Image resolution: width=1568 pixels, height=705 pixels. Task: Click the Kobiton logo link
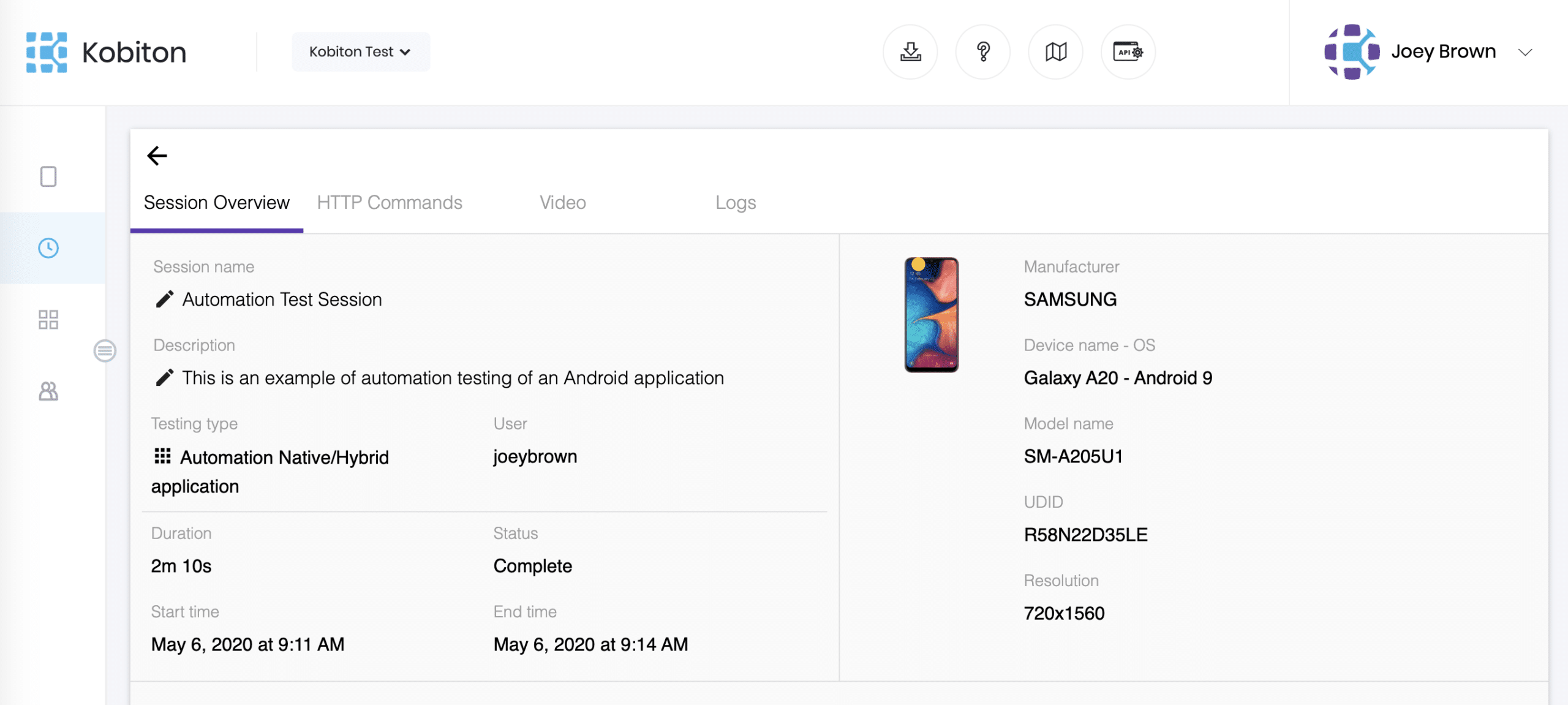(x=107, y=52)
